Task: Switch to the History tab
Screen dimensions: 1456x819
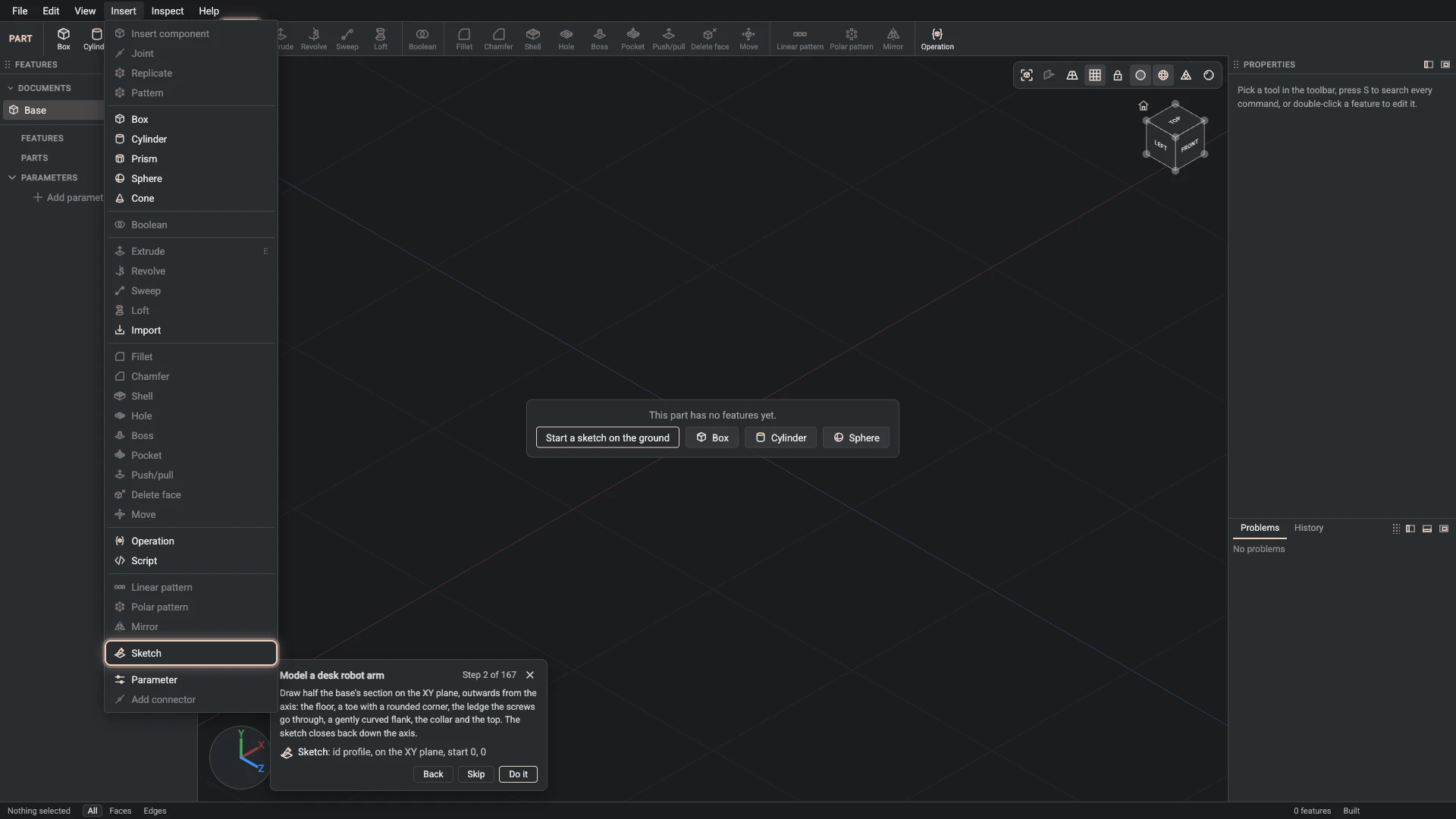Action: click(1309, 528)
